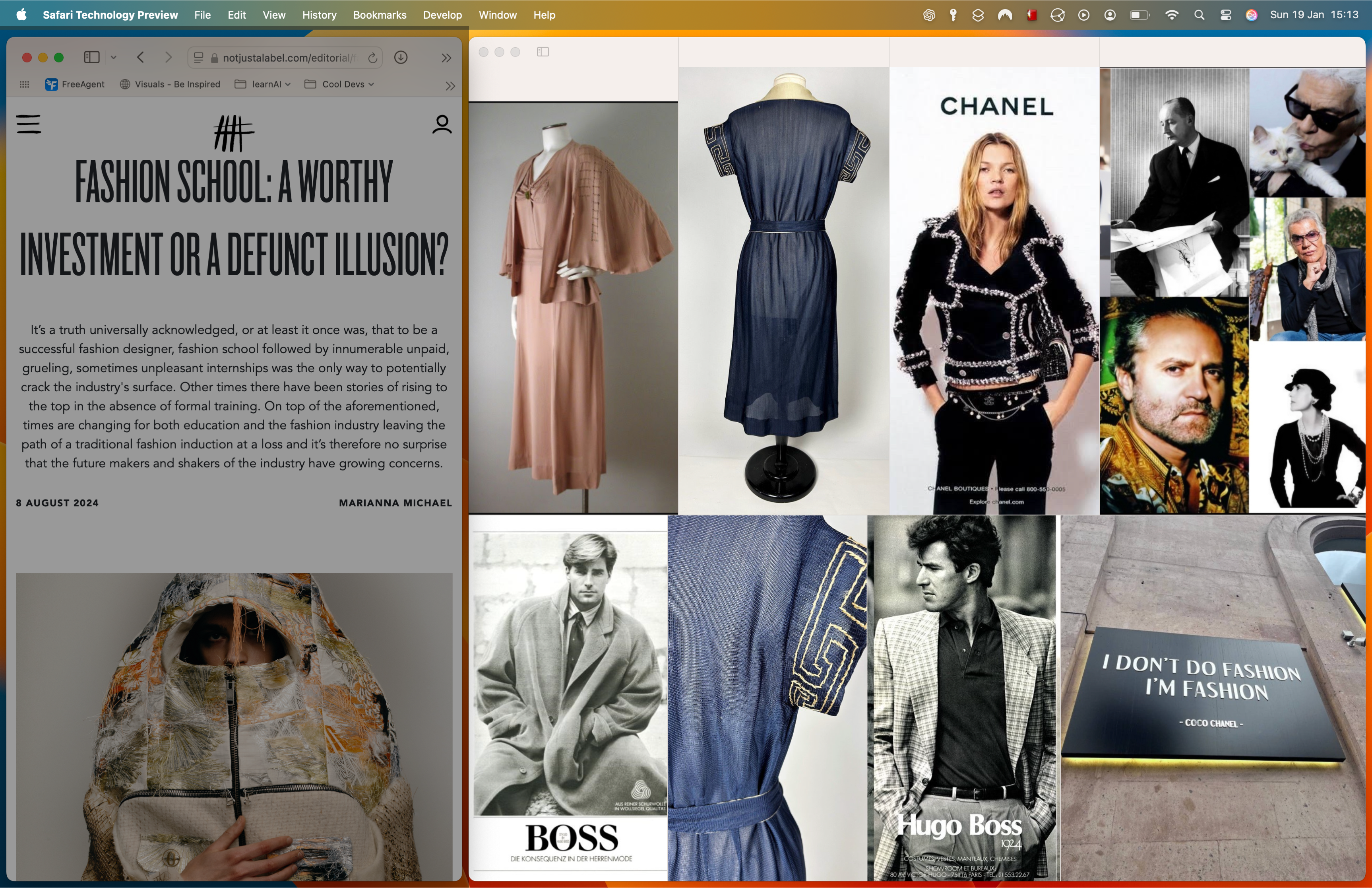Screen dimensions: 1372x888
Task: Reload the notjustalabel page
Action: coord(373,58)
